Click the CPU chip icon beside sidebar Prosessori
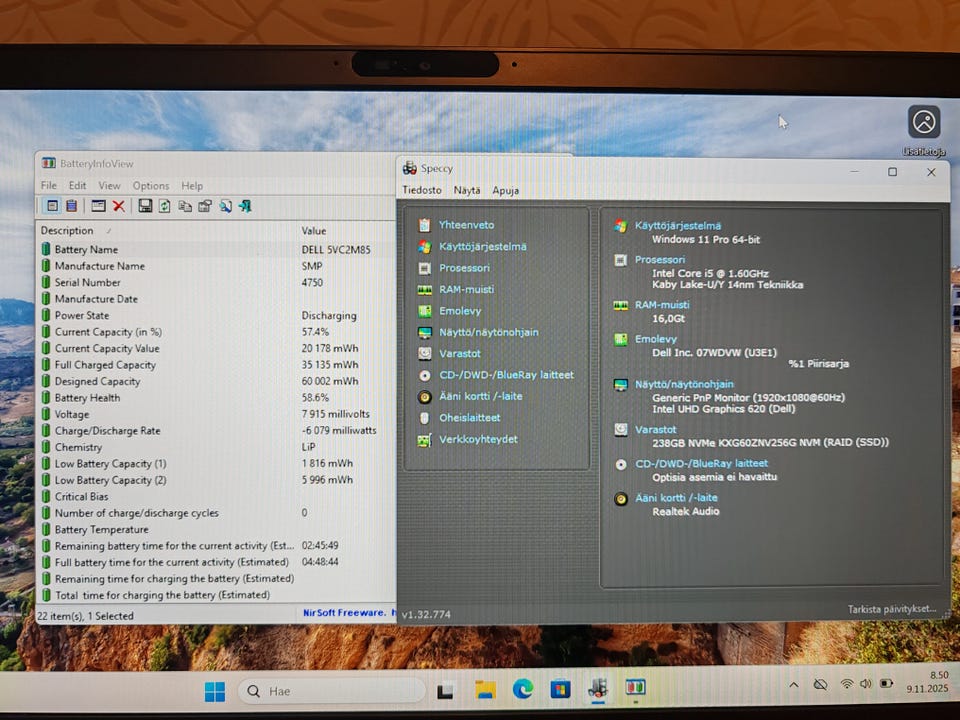The image size is (960, 720). click(x=424, y=268)
